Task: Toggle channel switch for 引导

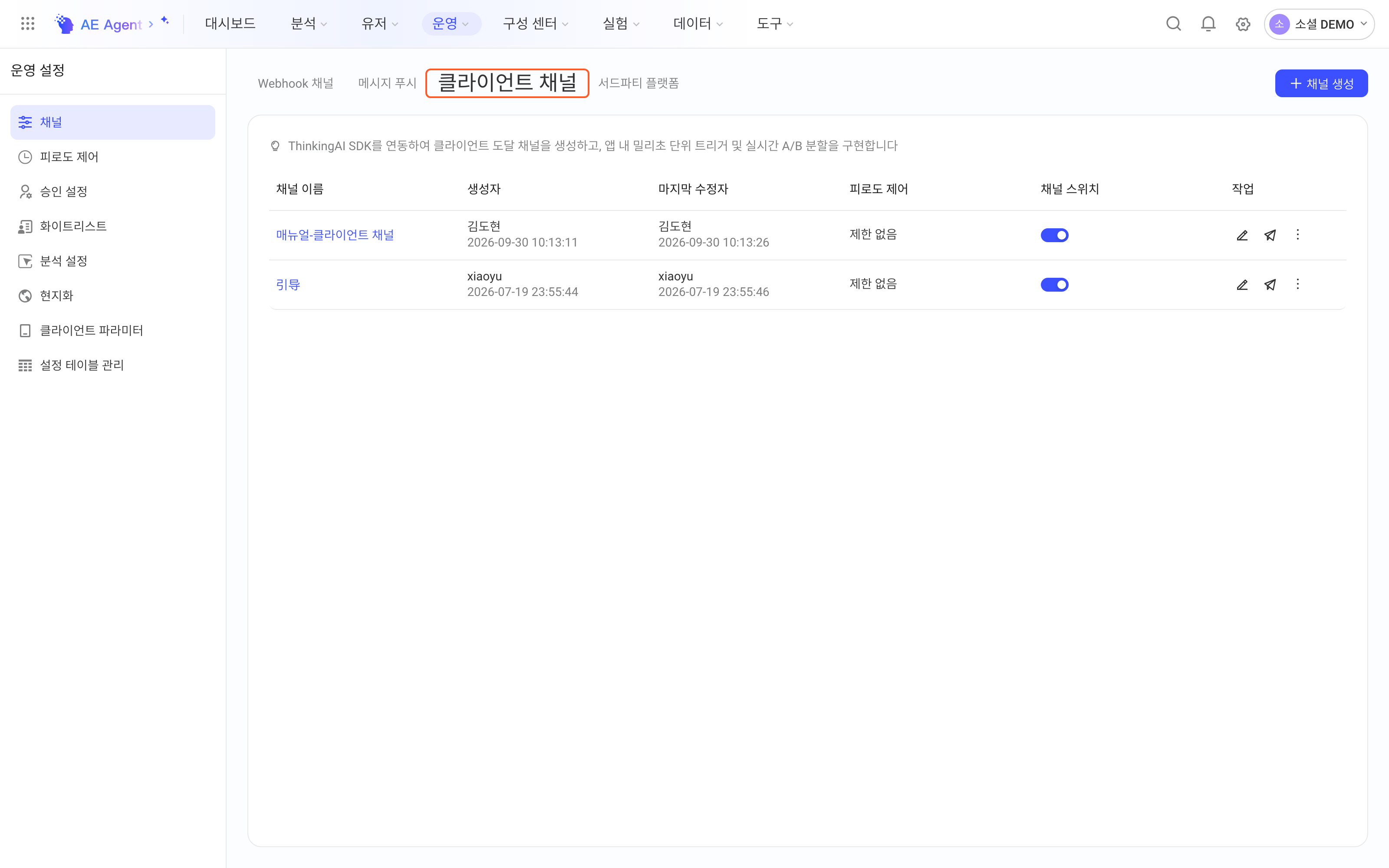Action: (x=1054, y=285)
